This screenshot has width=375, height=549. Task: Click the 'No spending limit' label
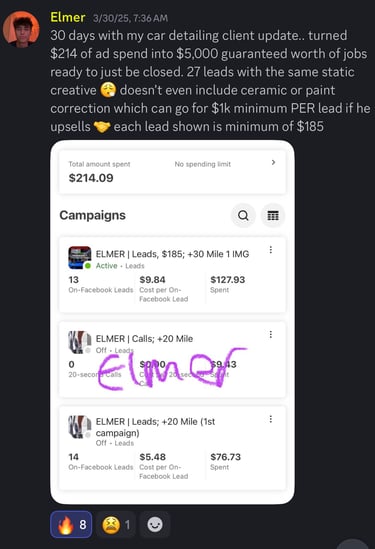203,164
